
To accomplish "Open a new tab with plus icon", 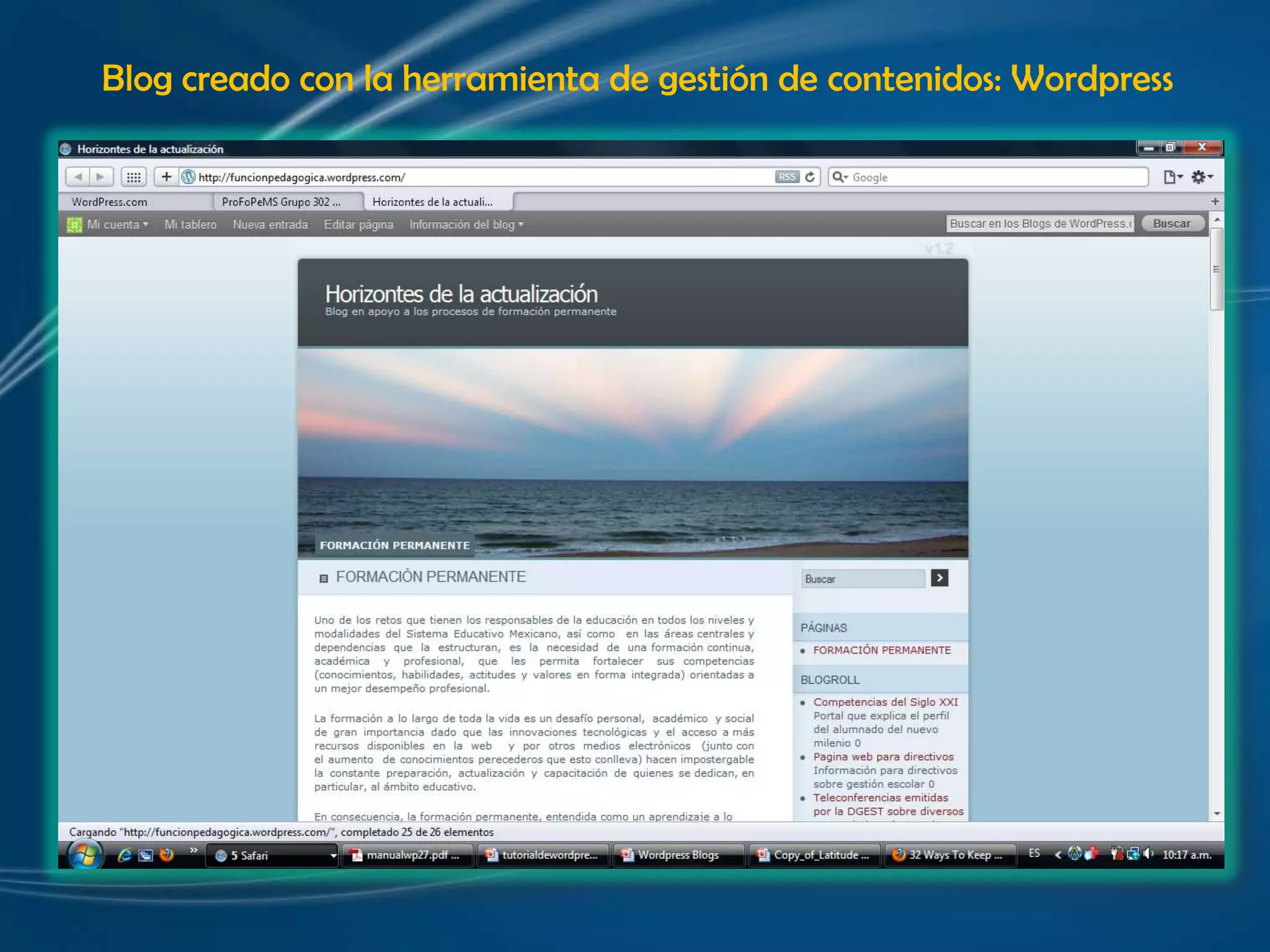I will click(1215, 201).
